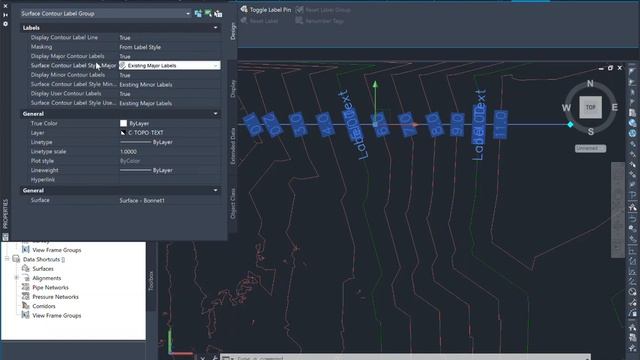Click the Lineweight ByLayer line preview
This screenshot has width=640, height=360.
(136, 170)
